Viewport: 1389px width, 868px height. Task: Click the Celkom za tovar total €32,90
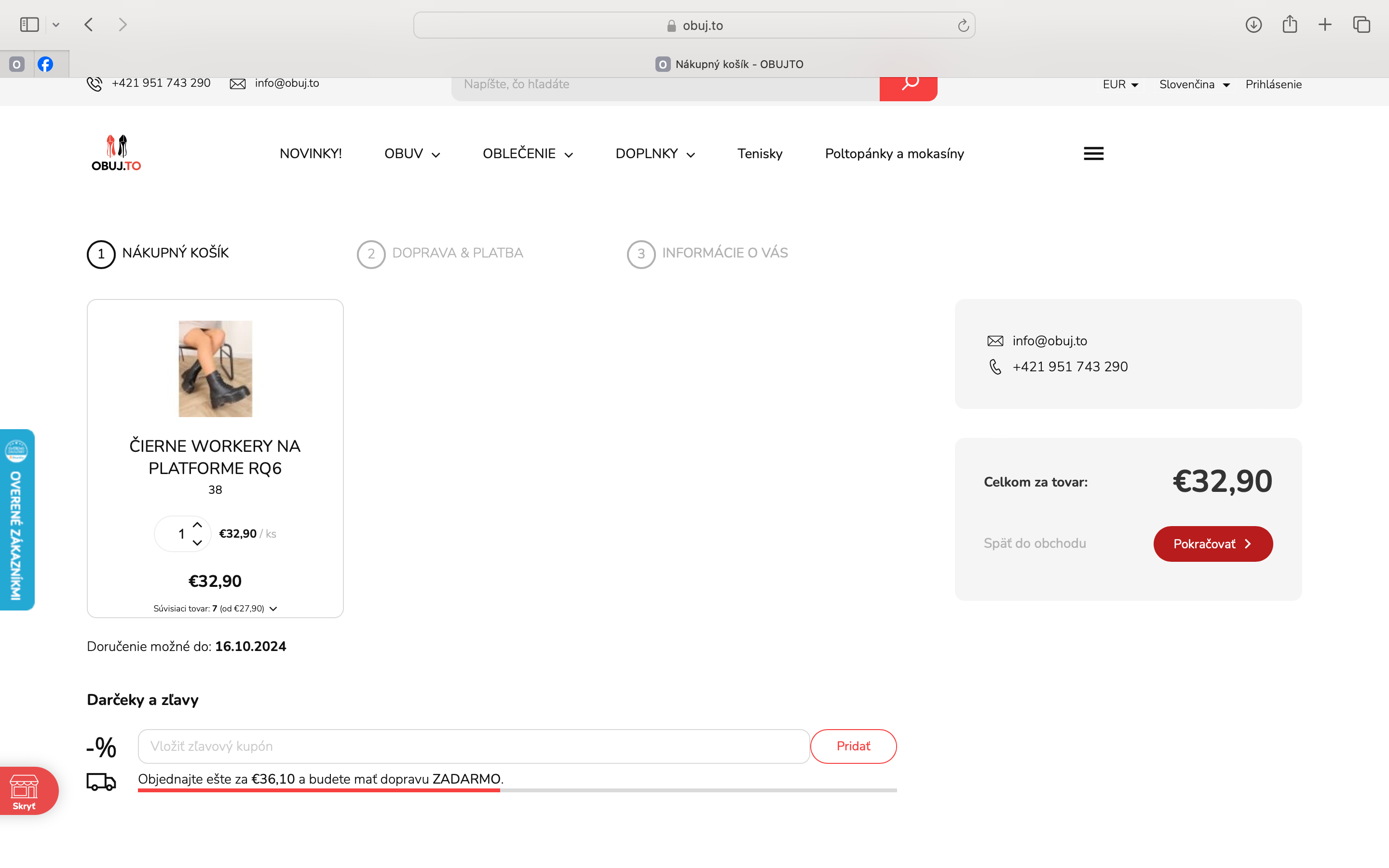[x=1222, y=481]
